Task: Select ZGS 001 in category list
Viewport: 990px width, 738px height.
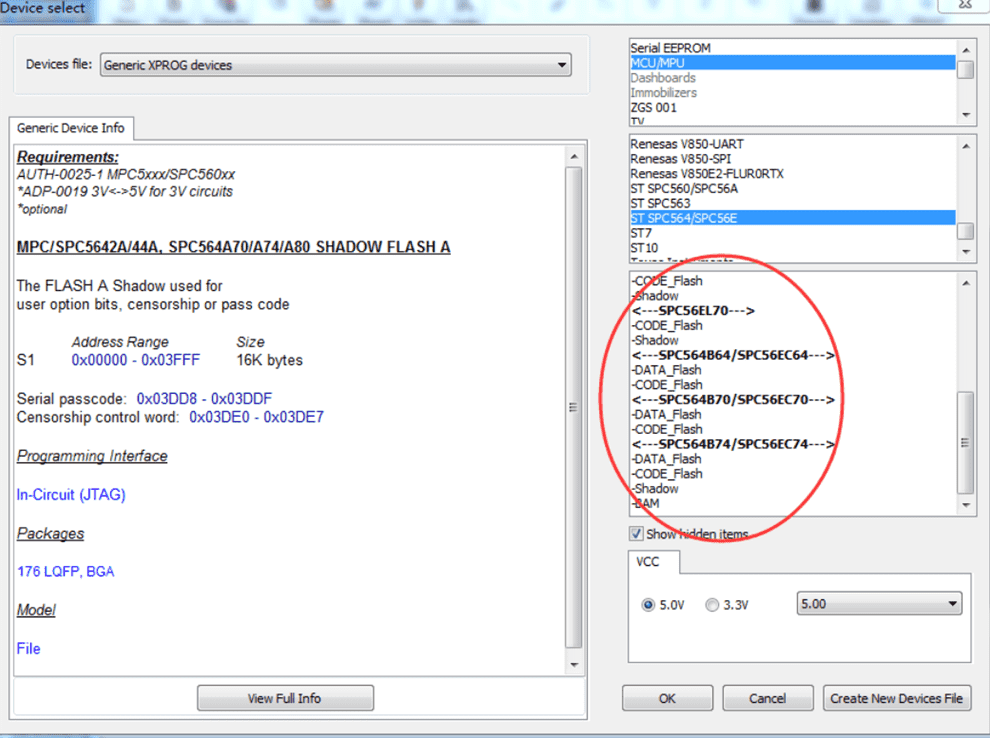Action: [792, 107]
